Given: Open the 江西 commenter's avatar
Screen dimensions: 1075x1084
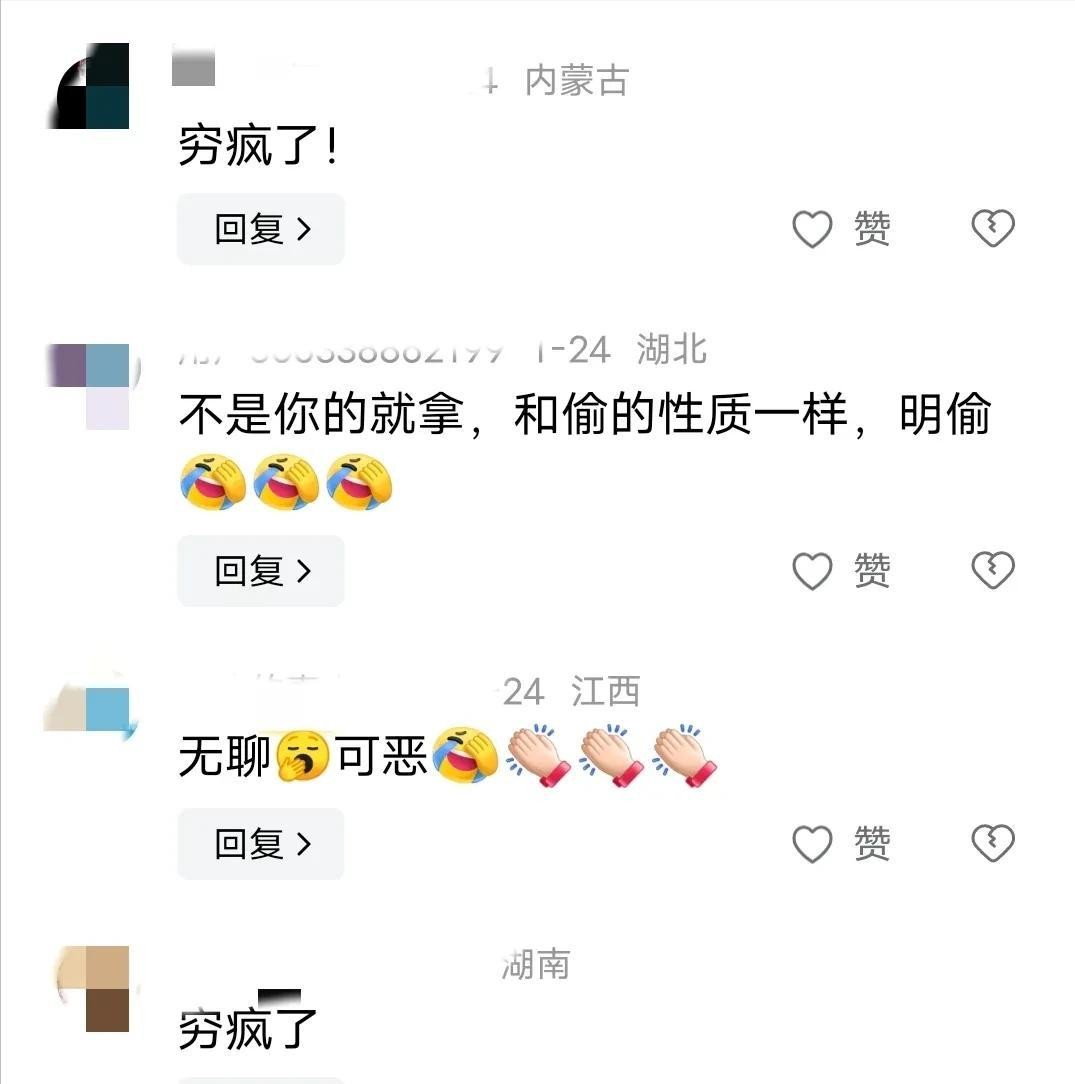Looking at the screenshot, I should pyautogui.click(x=89, y=709).
